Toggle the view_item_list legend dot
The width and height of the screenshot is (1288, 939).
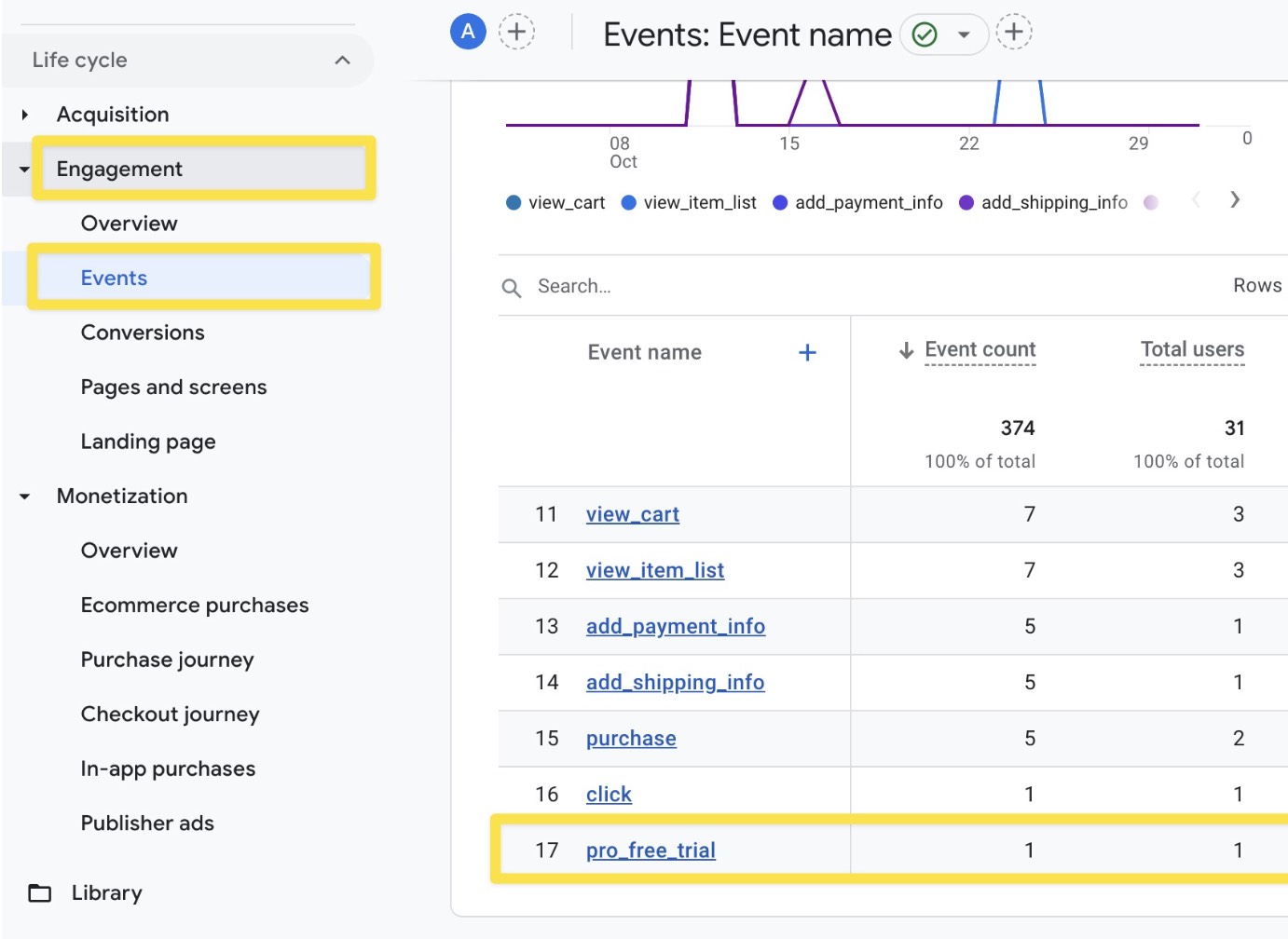(x=628, y=202)
